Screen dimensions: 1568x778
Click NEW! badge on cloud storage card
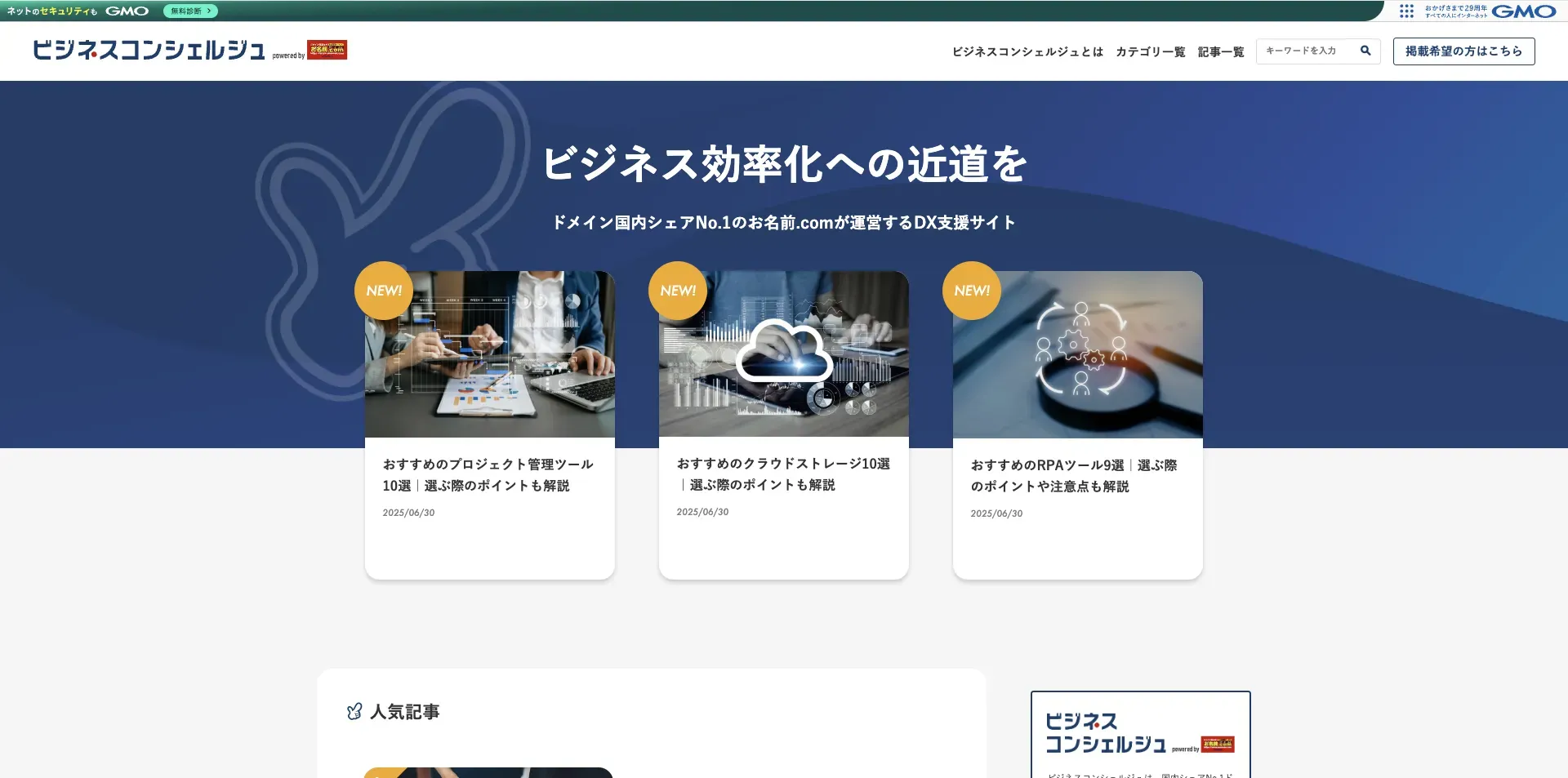pos(678,291)
